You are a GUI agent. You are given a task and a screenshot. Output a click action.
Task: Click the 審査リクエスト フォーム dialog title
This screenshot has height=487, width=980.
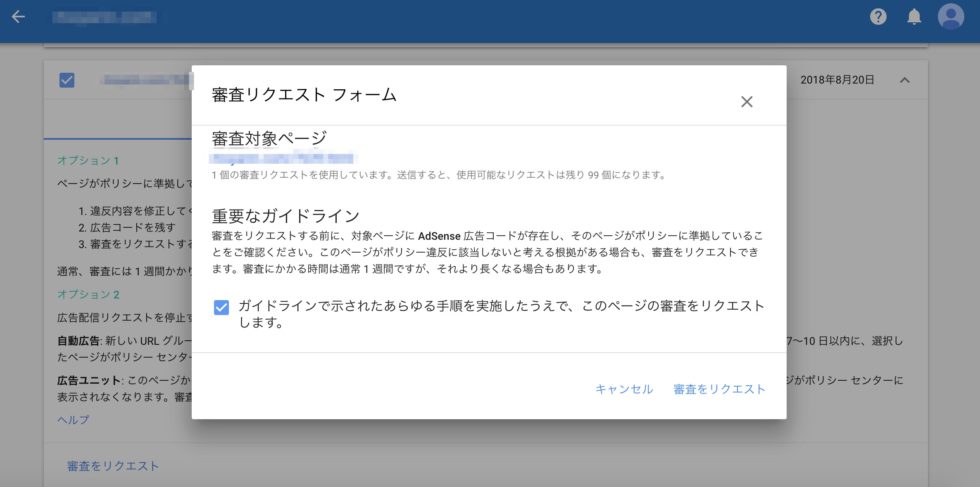[304, 95]
